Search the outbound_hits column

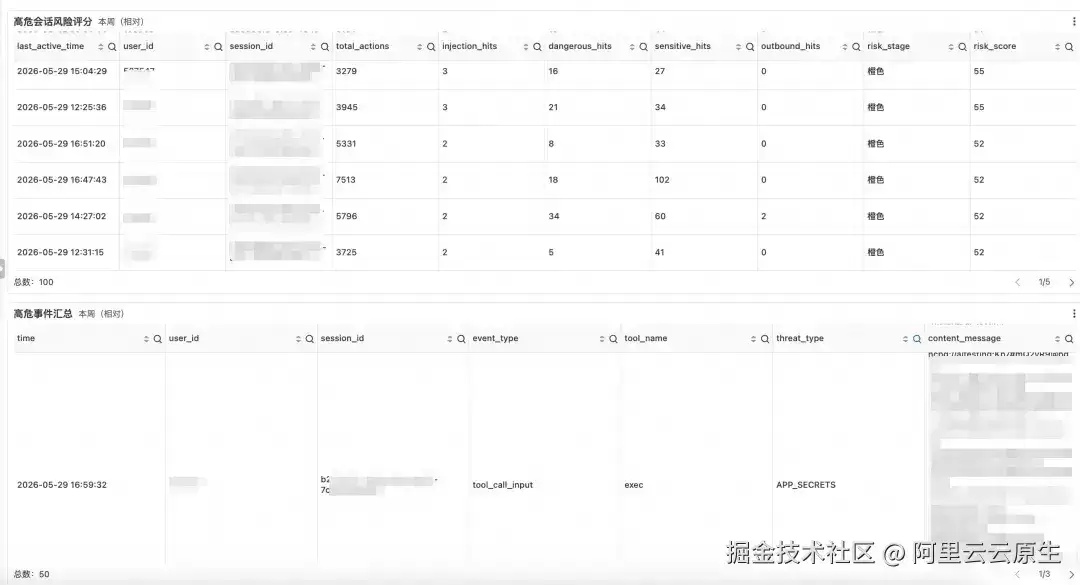[x=855, y=47]
